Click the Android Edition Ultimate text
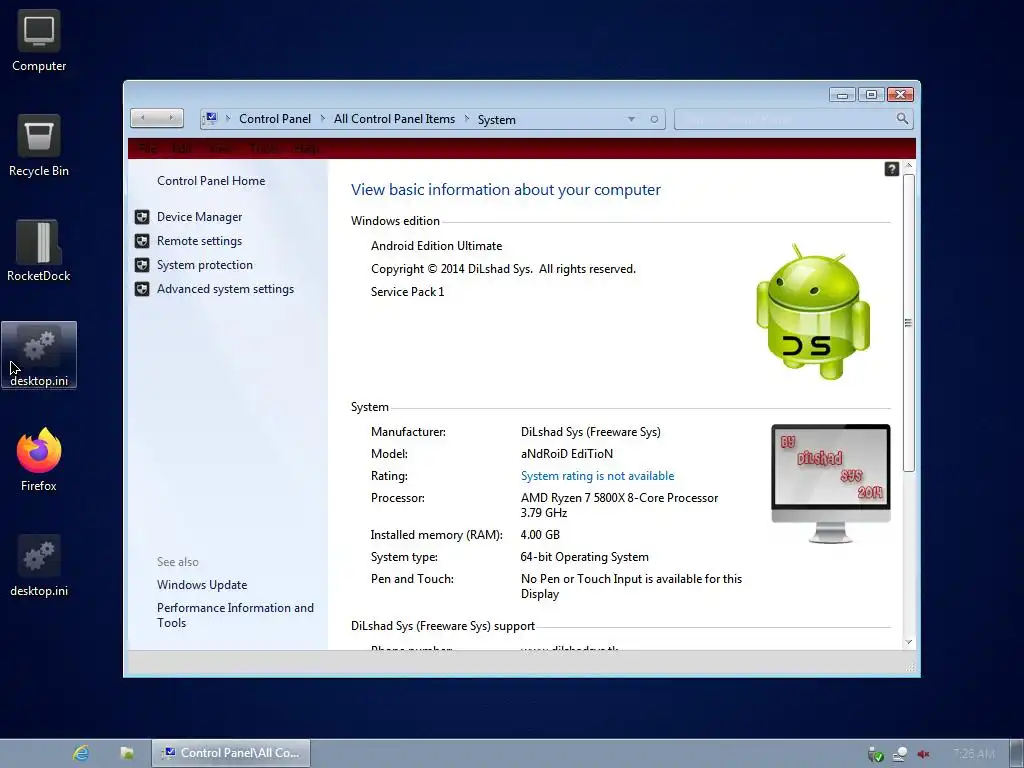 click(436, 246)
